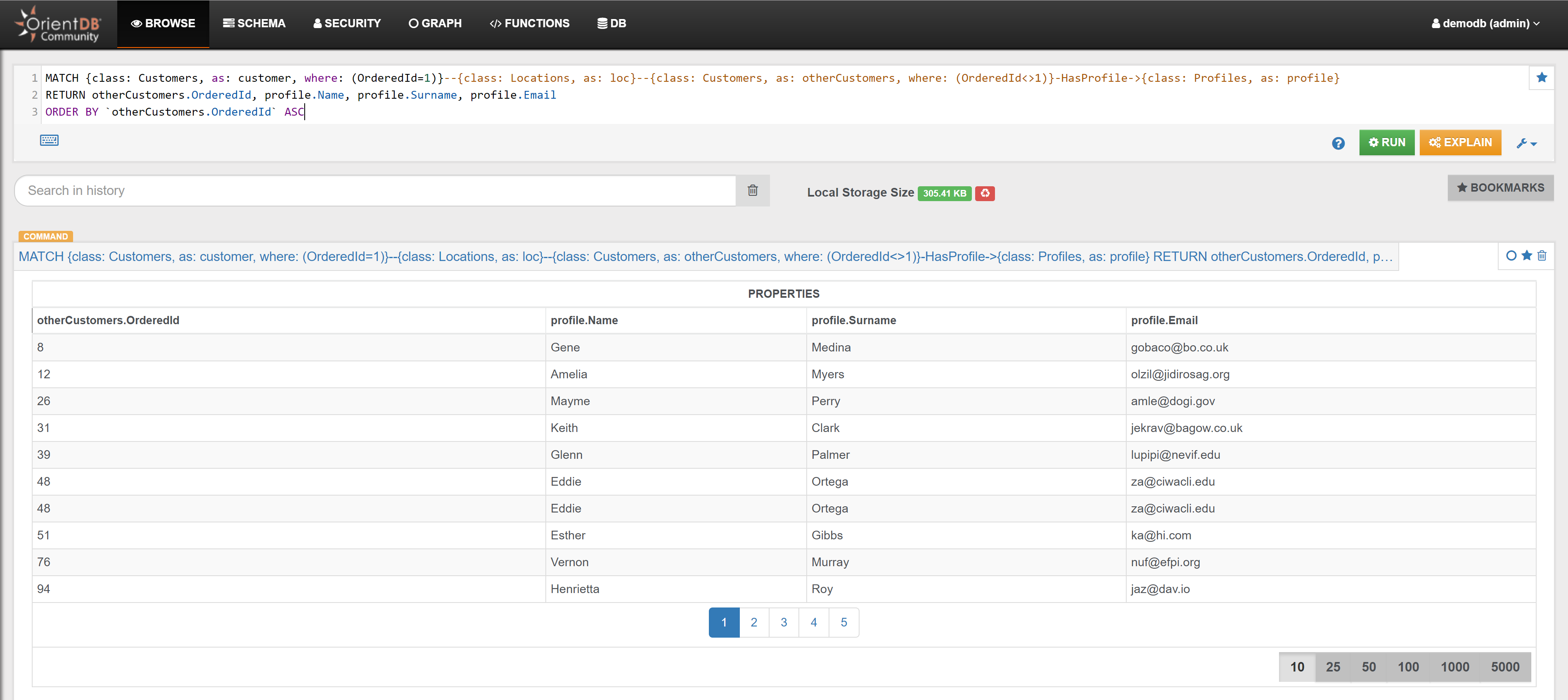Focus the Search in history field
1568x700 pixels.
pyautogui.click(x=374, y=190)
